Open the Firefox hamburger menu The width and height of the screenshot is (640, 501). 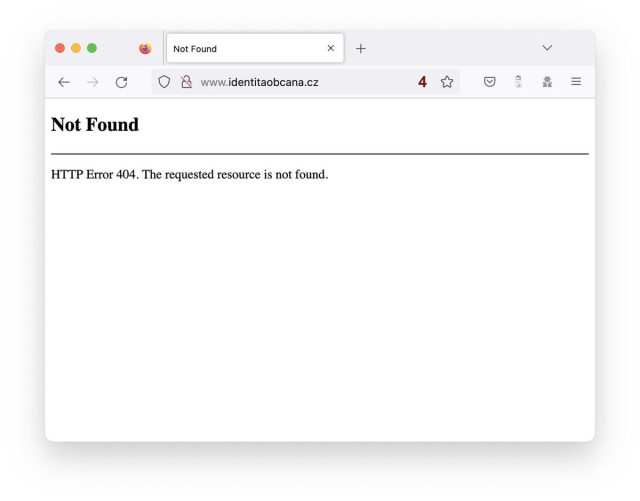pyautogui.click(x=576, y=82)
